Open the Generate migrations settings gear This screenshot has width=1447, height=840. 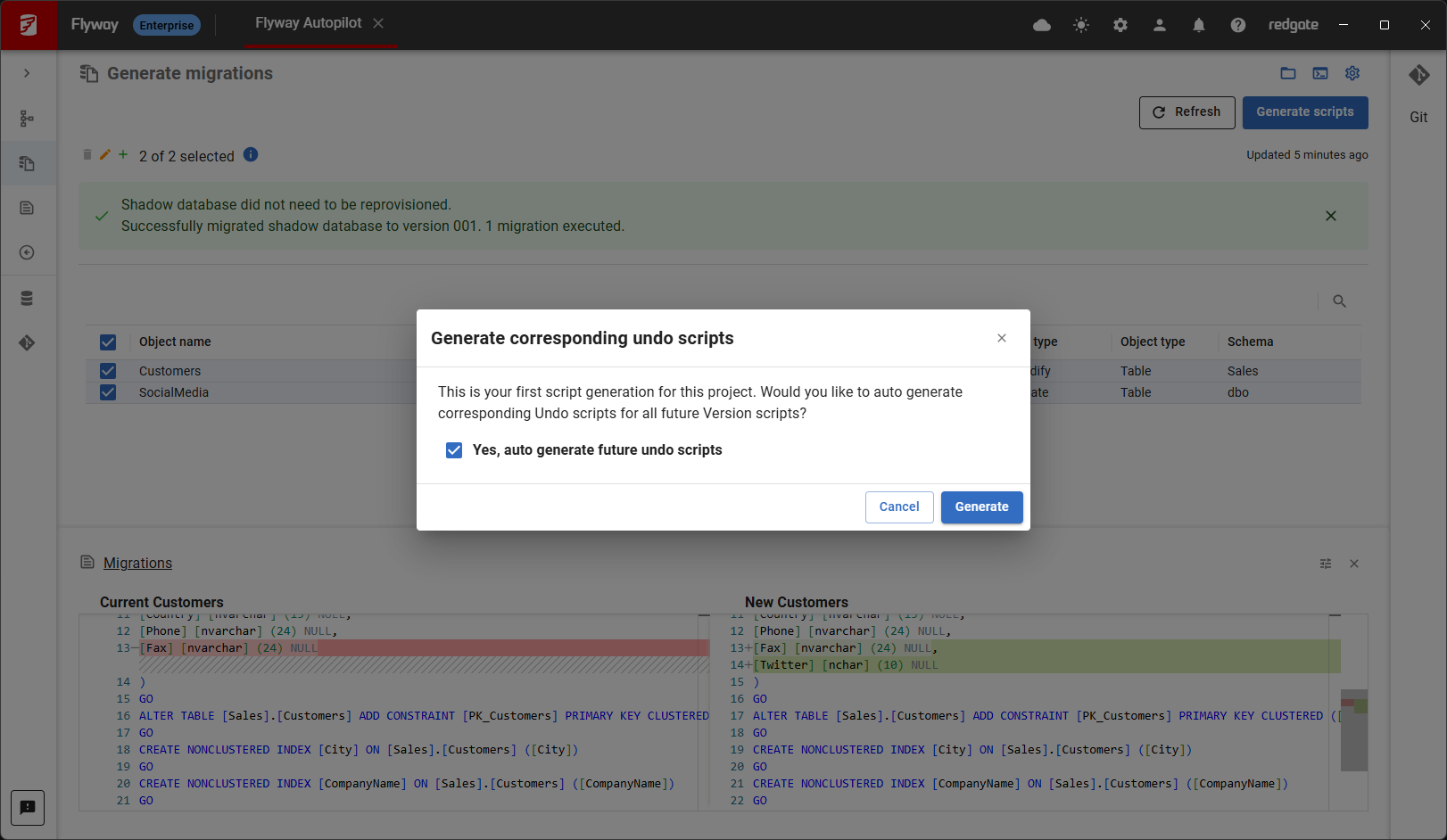pyautogui.click(x=1352, y=73)
